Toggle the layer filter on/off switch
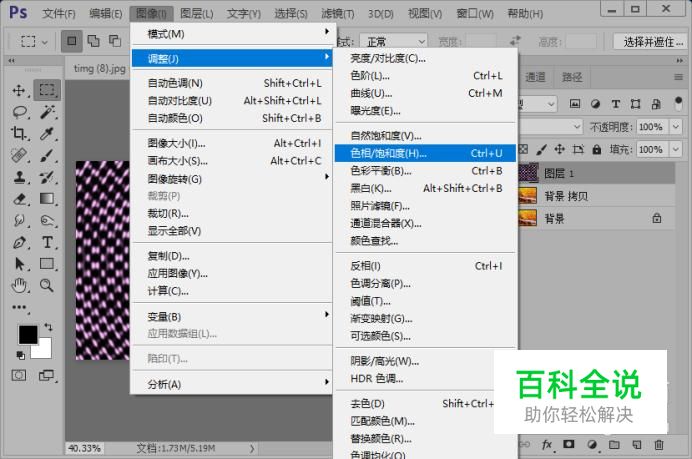692x459 pixels. (678, 104)
